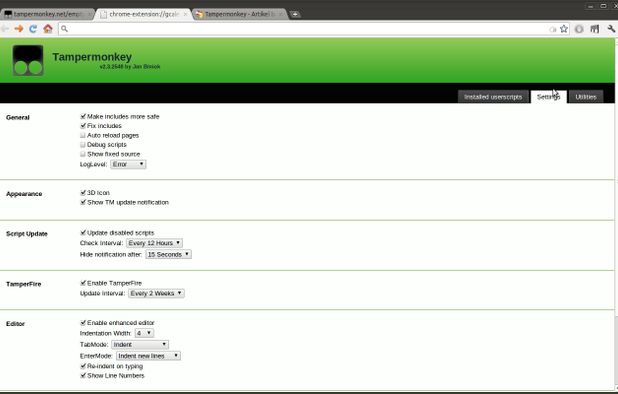The height and width of the screenshot is (394, 618).
Task: Select the Settings tab
Action: [x=549, y=97]
